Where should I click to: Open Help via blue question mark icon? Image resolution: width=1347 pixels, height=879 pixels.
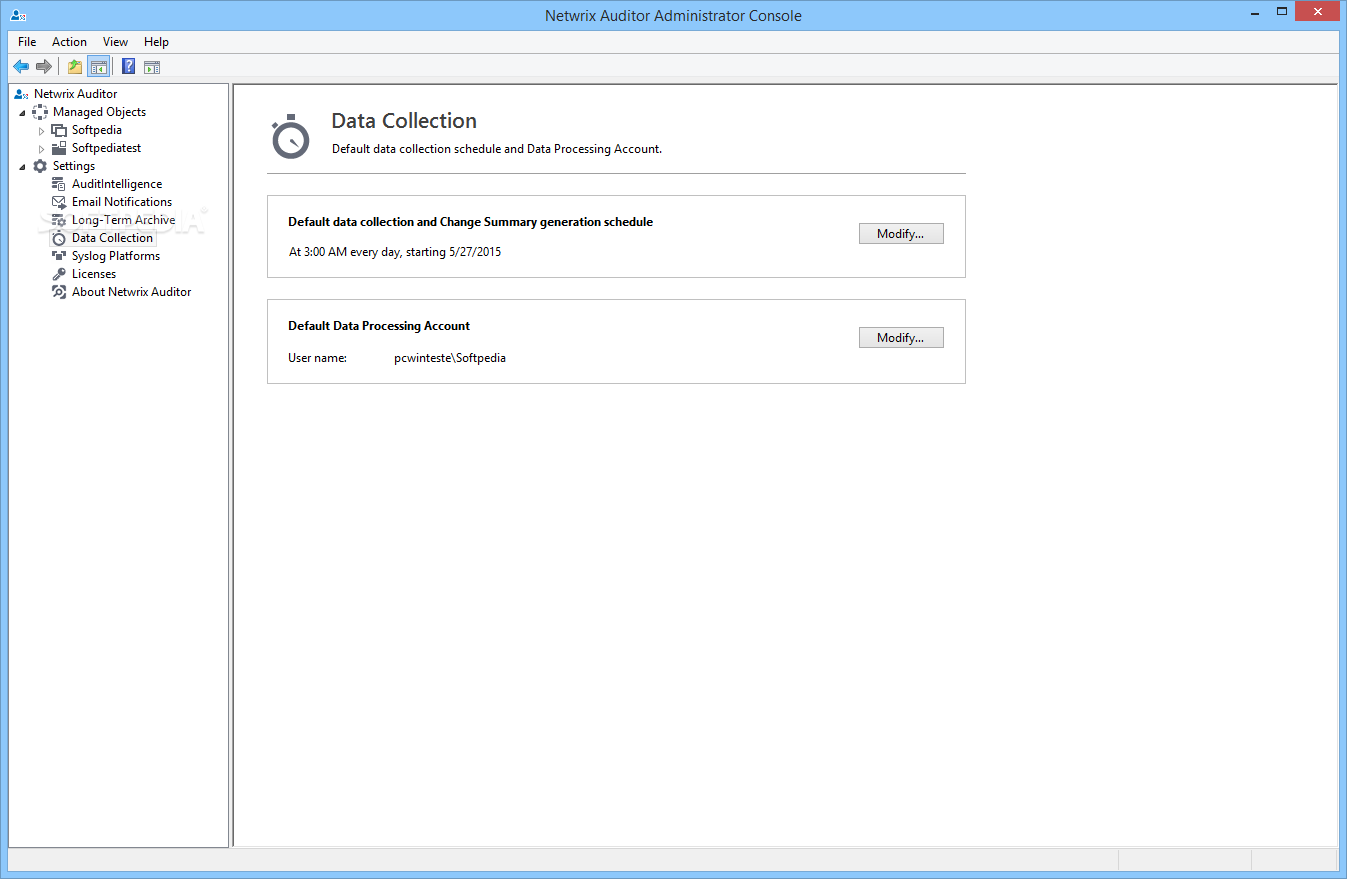pyautogui.click(x=128, y=67)
